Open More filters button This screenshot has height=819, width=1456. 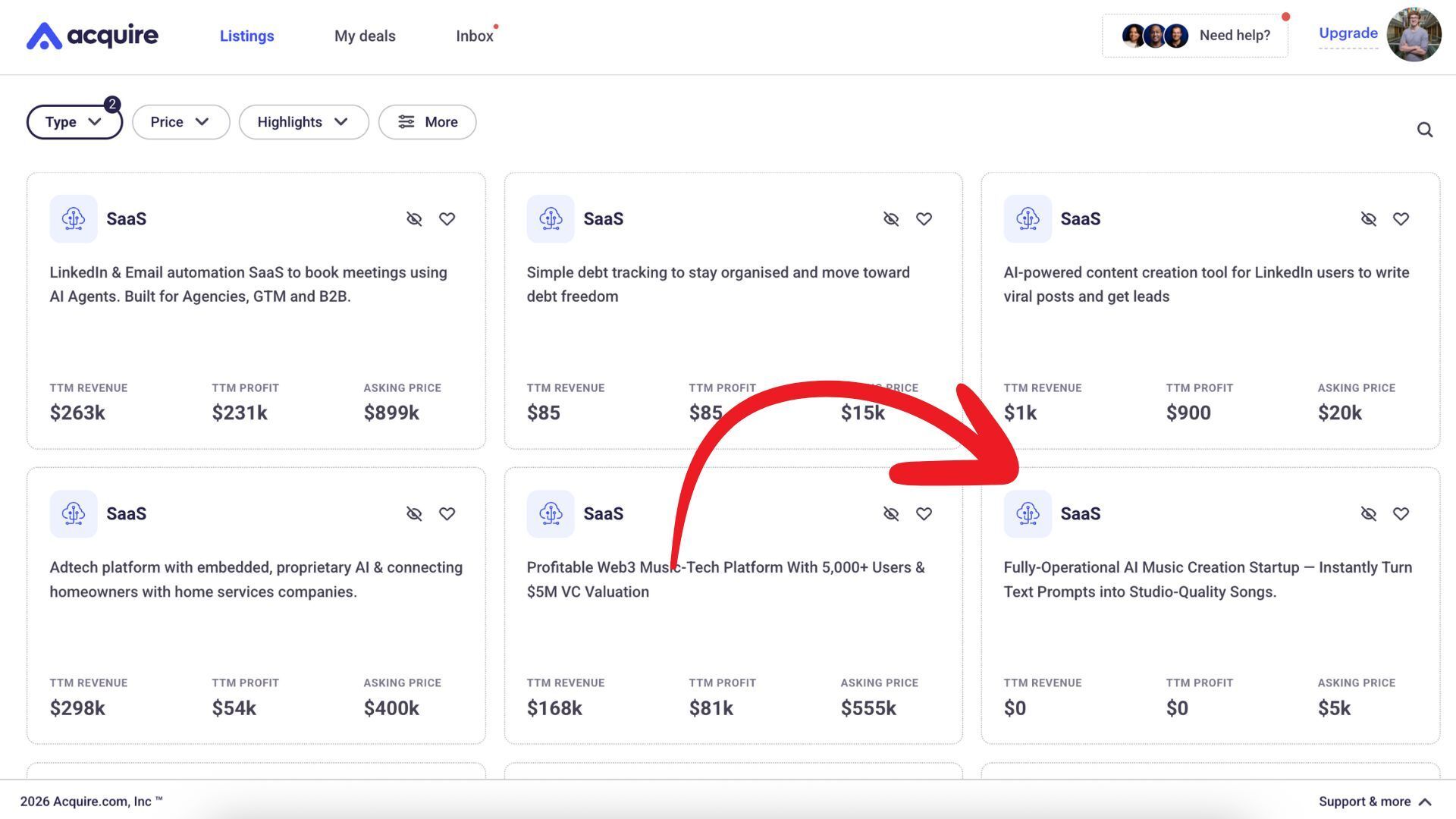pyautogui.click(x=427, y=122)
